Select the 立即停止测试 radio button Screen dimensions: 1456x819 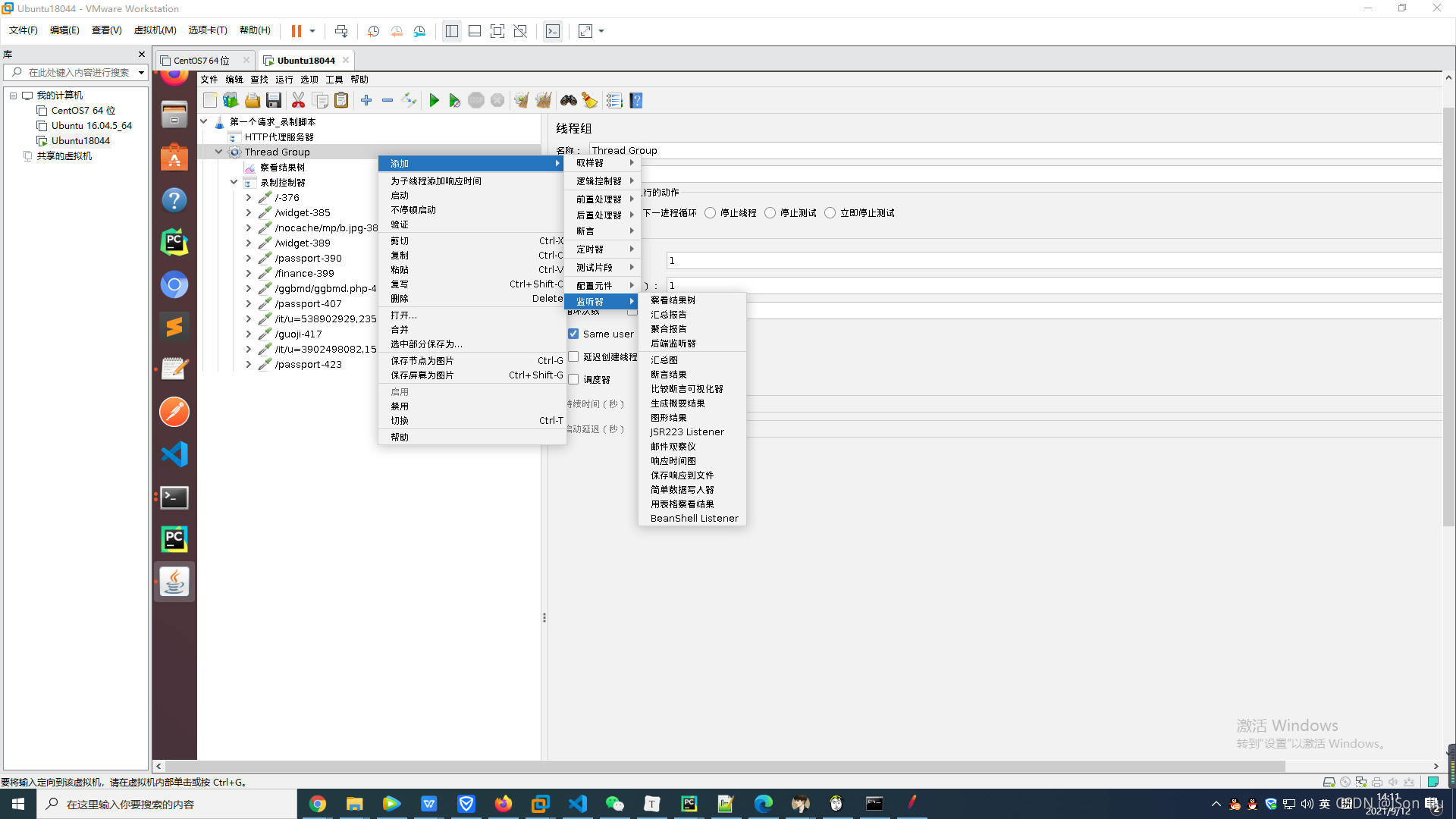tap(830, 213)
